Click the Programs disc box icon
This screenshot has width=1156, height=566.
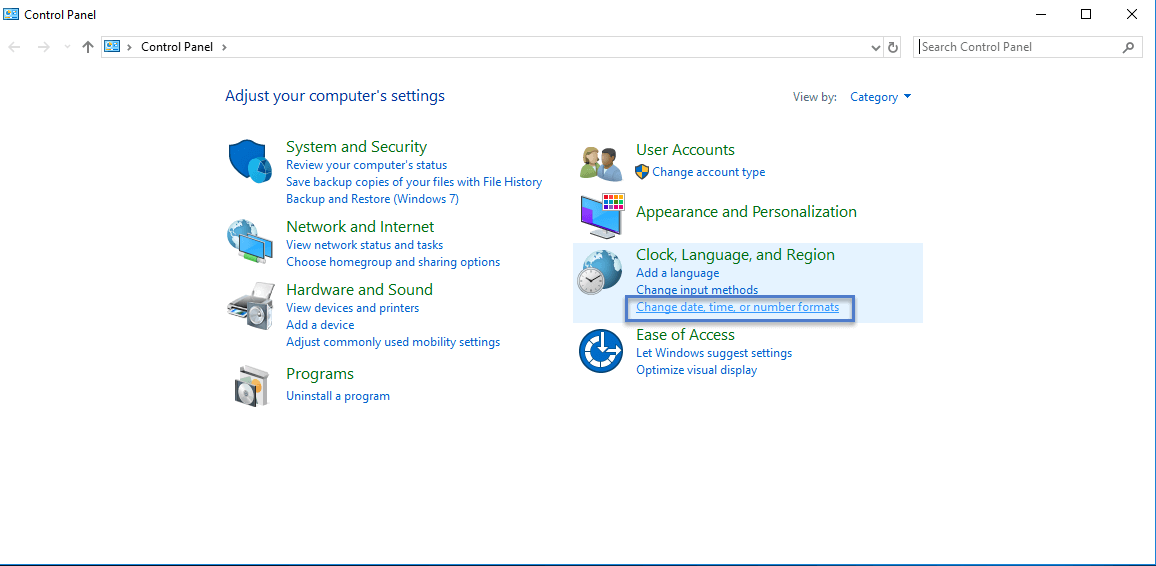pyautogui.click(x=250, y=385)
